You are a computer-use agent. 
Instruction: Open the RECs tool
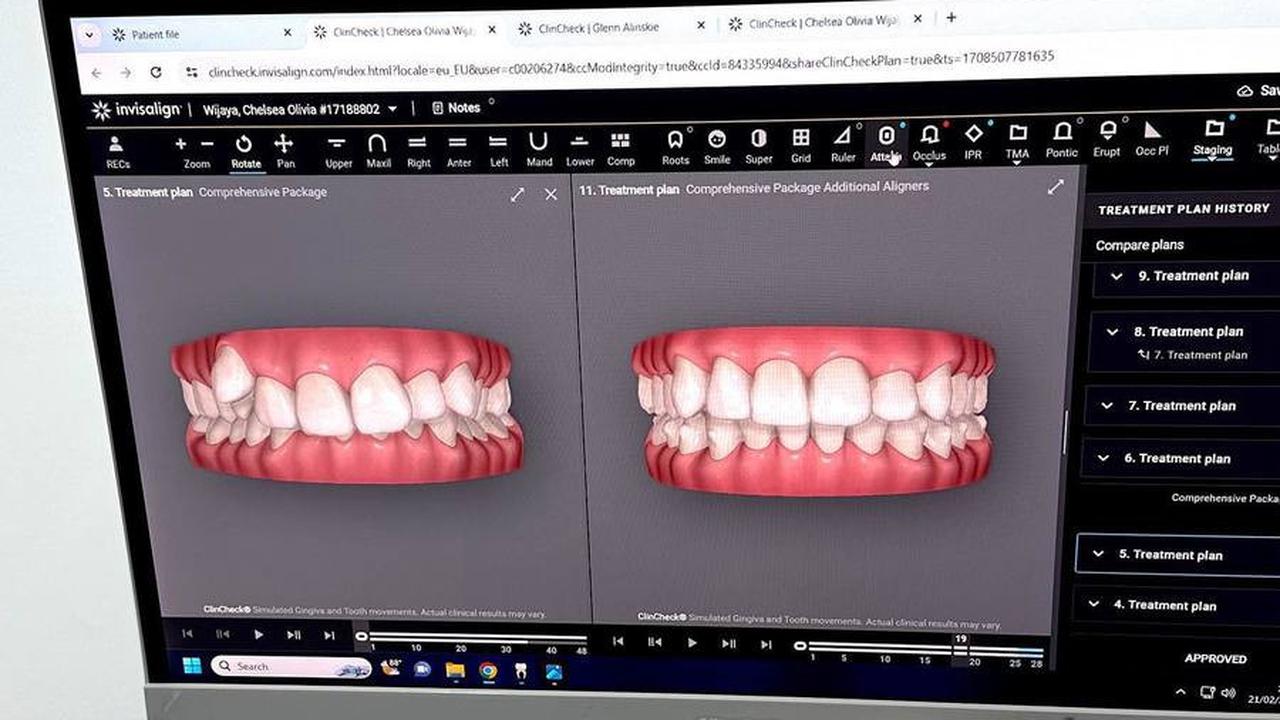pyautogui.click(x=117, y=152)
